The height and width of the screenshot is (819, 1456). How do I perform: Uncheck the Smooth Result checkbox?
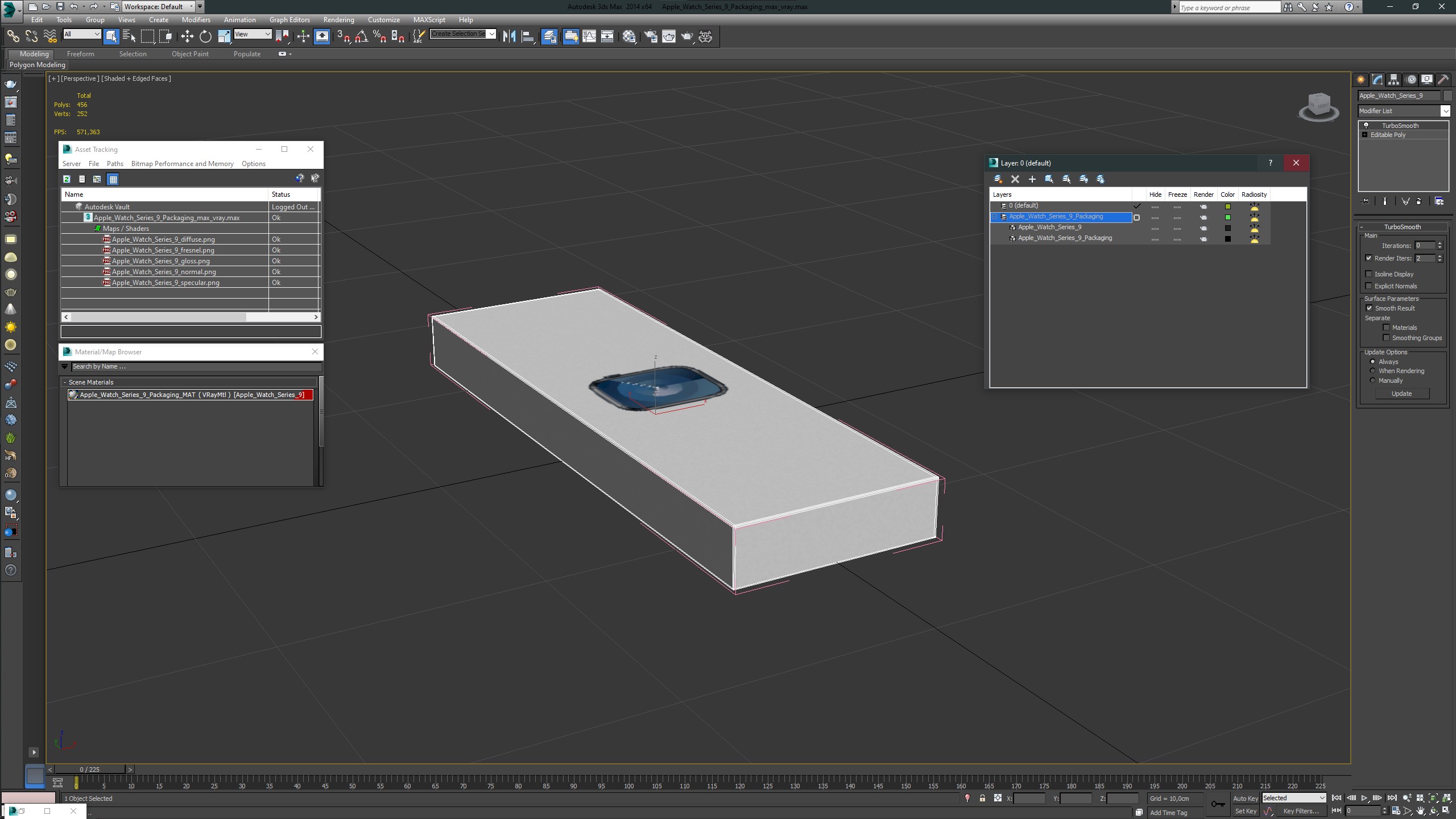[1369, 308]
